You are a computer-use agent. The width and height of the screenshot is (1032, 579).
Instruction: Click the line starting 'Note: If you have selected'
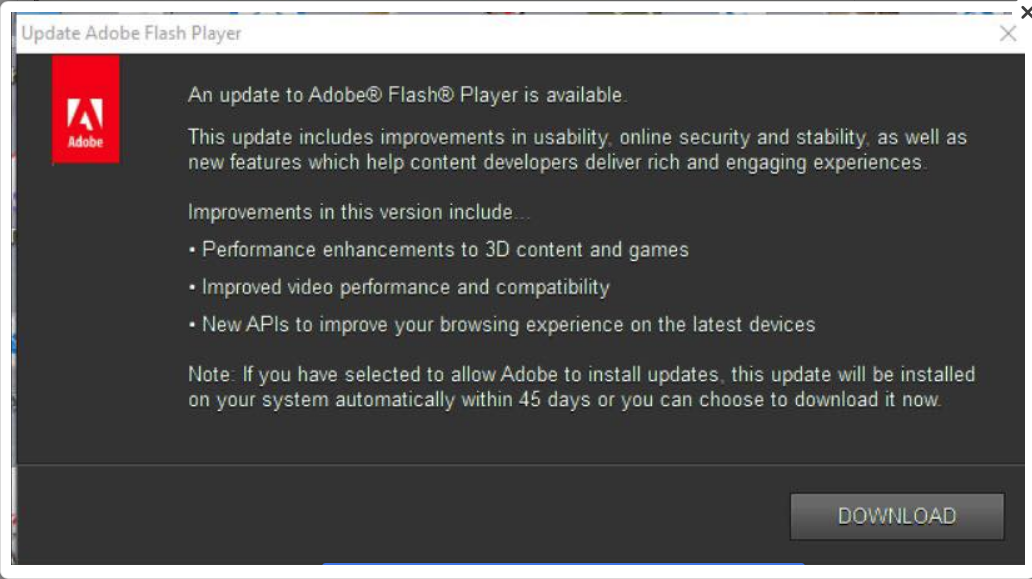[581, 375]
